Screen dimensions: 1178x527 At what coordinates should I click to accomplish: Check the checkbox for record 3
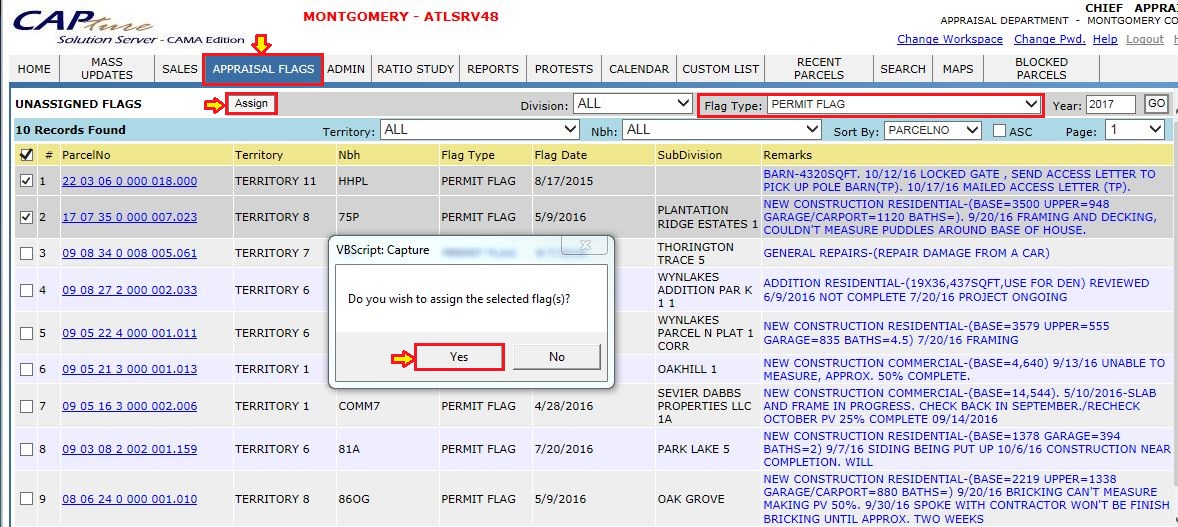click(x=26, y=253)
